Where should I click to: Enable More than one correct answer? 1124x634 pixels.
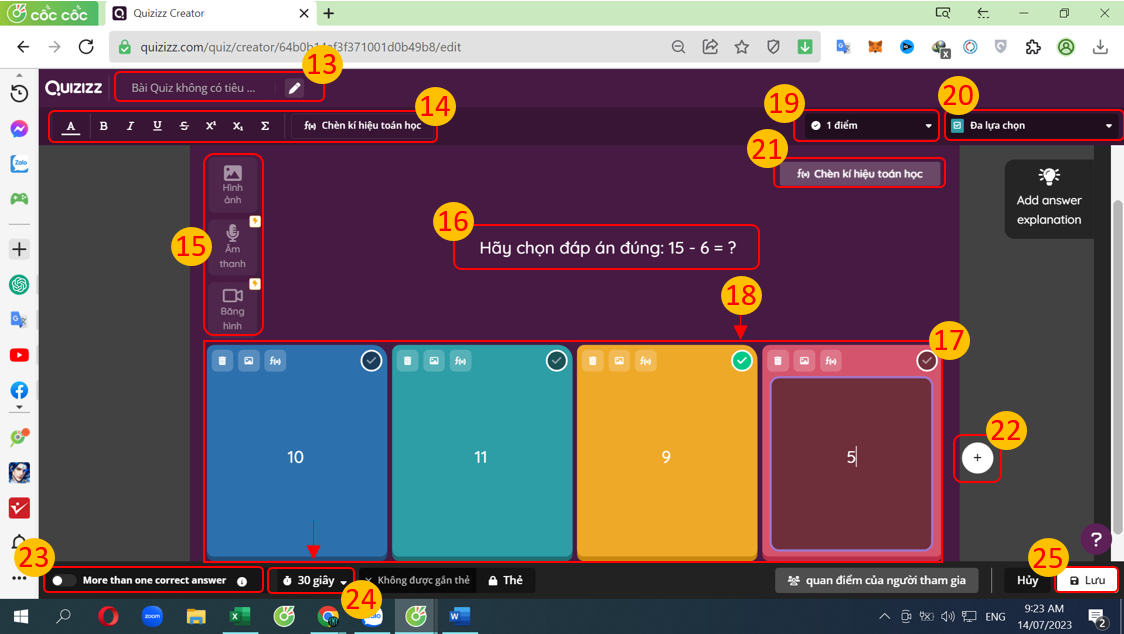point(63,580)
